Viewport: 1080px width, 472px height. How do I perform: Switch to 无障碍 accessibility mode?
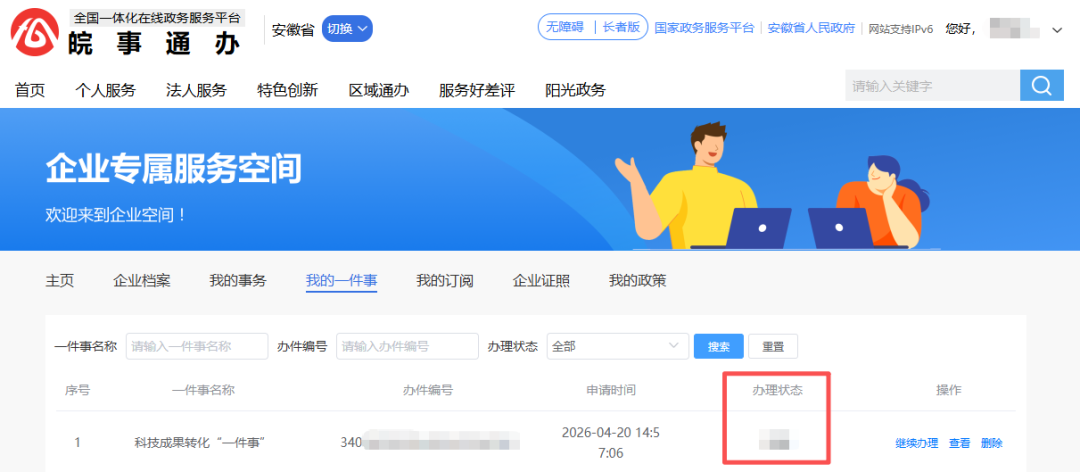point(565,28)
